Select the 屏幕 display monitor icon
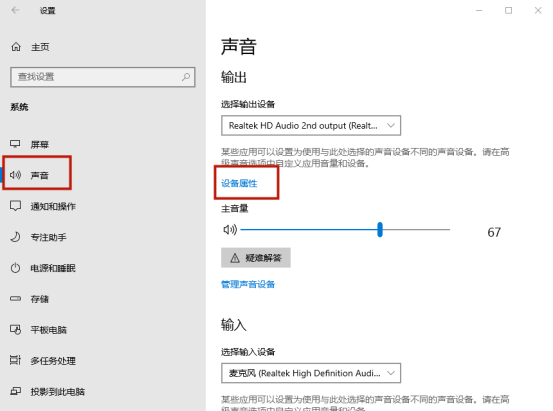 point(15,144)
